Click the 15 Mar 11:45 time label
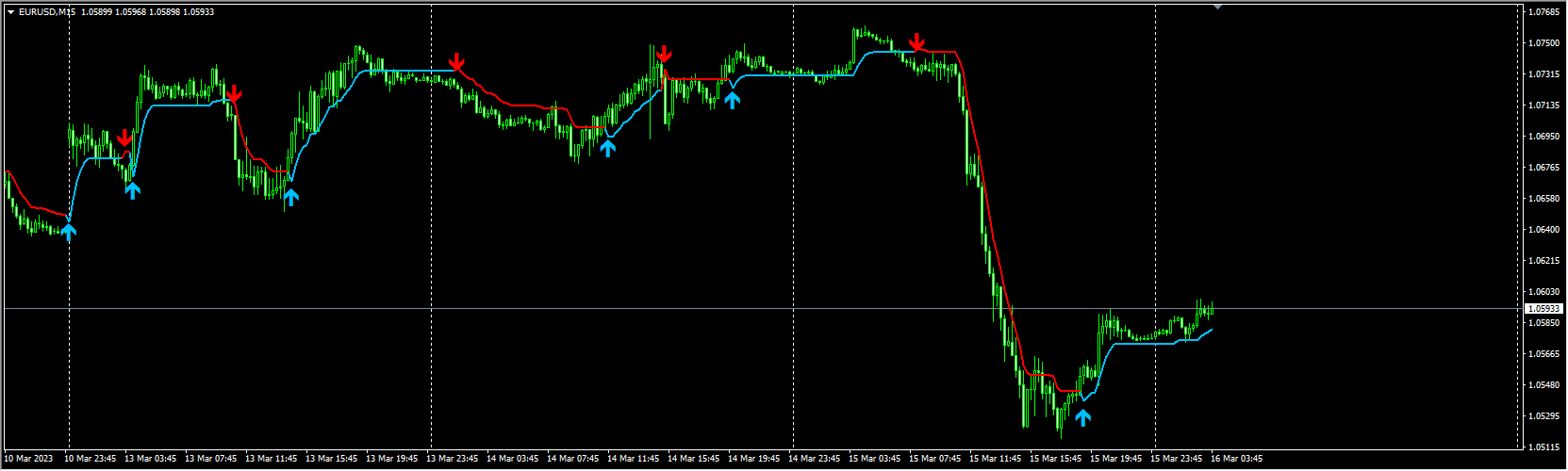The height and width of the screenshot is (471, 1568). click(996, 459)
